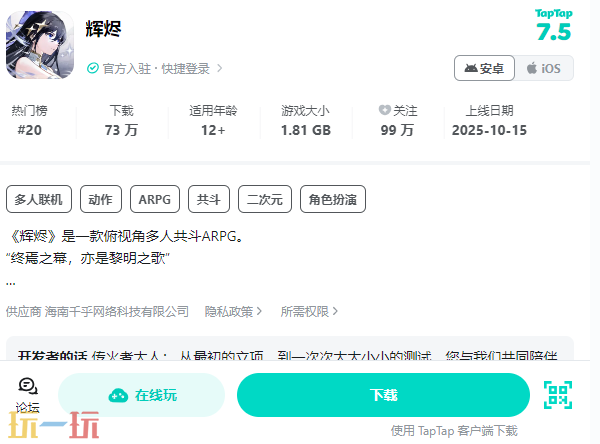Click the Android robot icon
The height and width of the screenshot is (444, 600).
pyautogui.click(x=471, y=69)
